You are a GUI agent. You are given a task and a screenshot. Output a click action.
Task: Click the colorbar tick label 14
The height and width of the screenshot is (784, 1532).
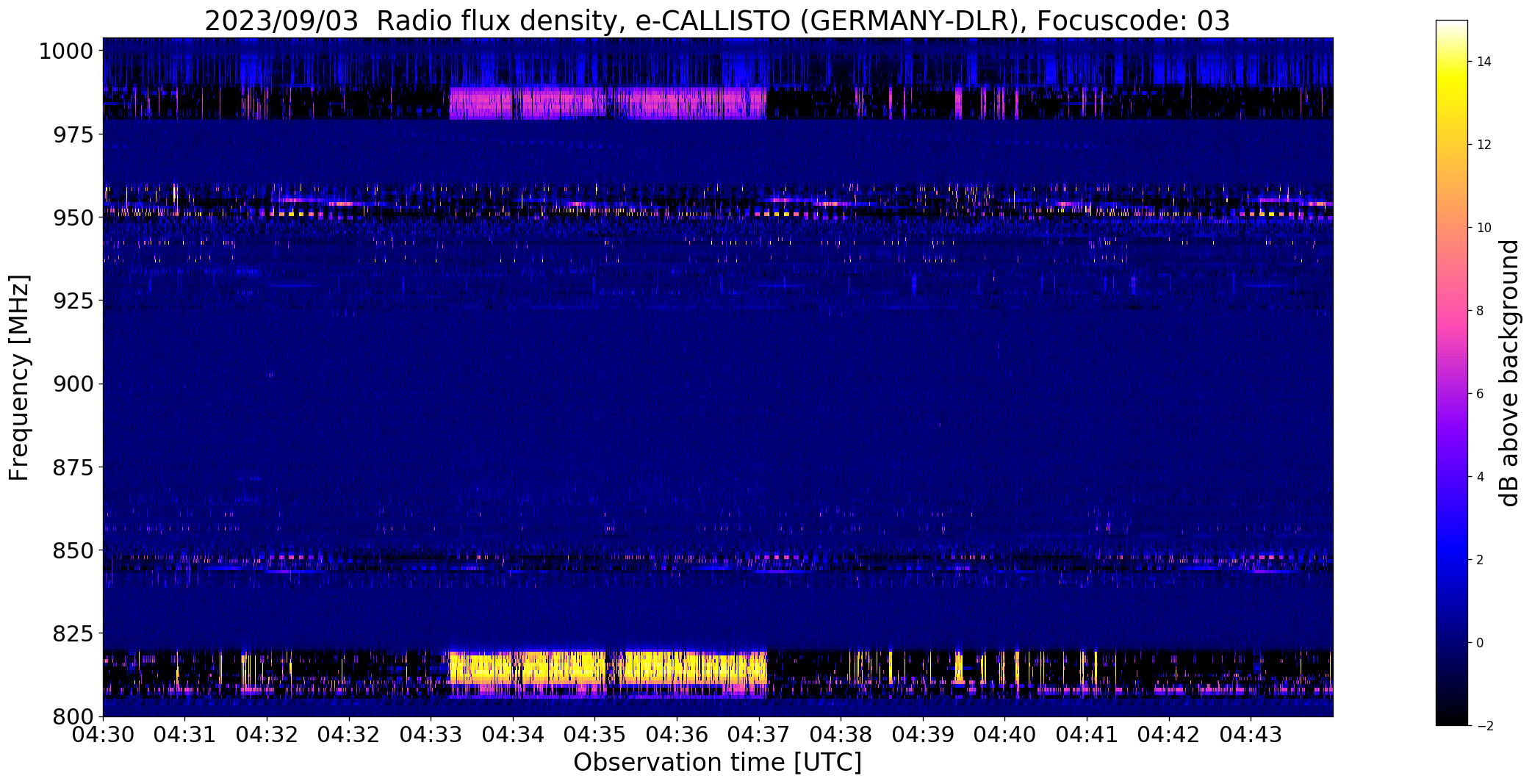1484,62
